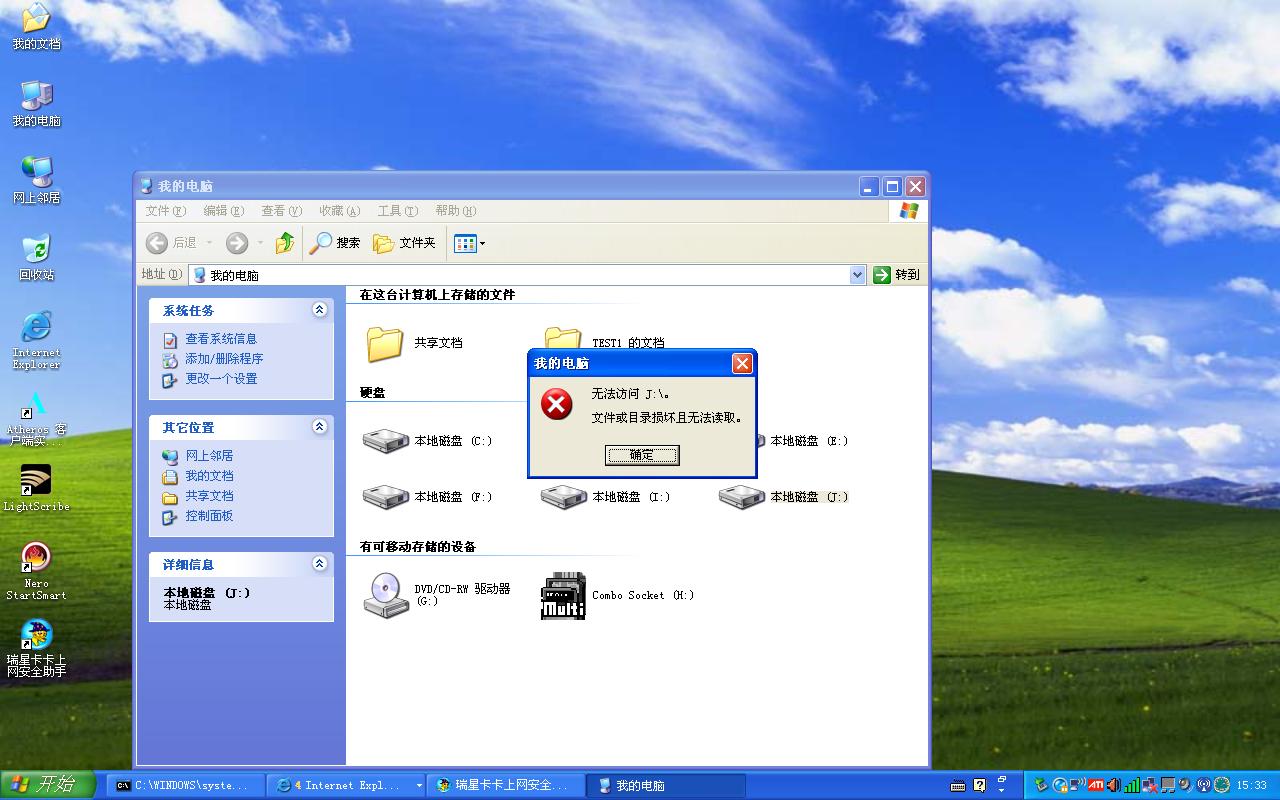Collapse the 系统任务 panel

pyautogui.click(x=320, y=310)
